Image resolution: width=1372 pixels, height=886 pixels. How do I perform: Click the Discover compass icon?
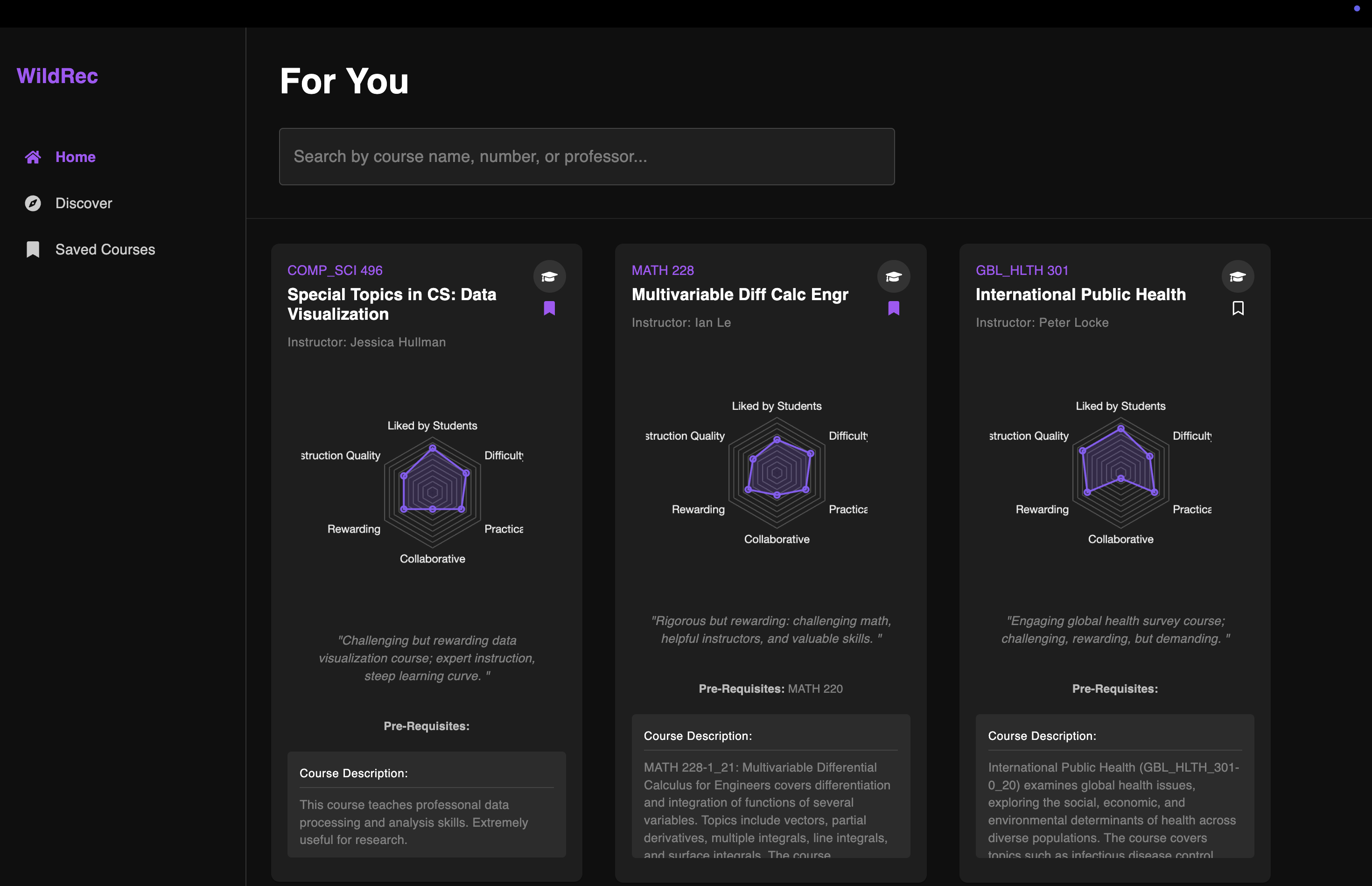[33, 203]
